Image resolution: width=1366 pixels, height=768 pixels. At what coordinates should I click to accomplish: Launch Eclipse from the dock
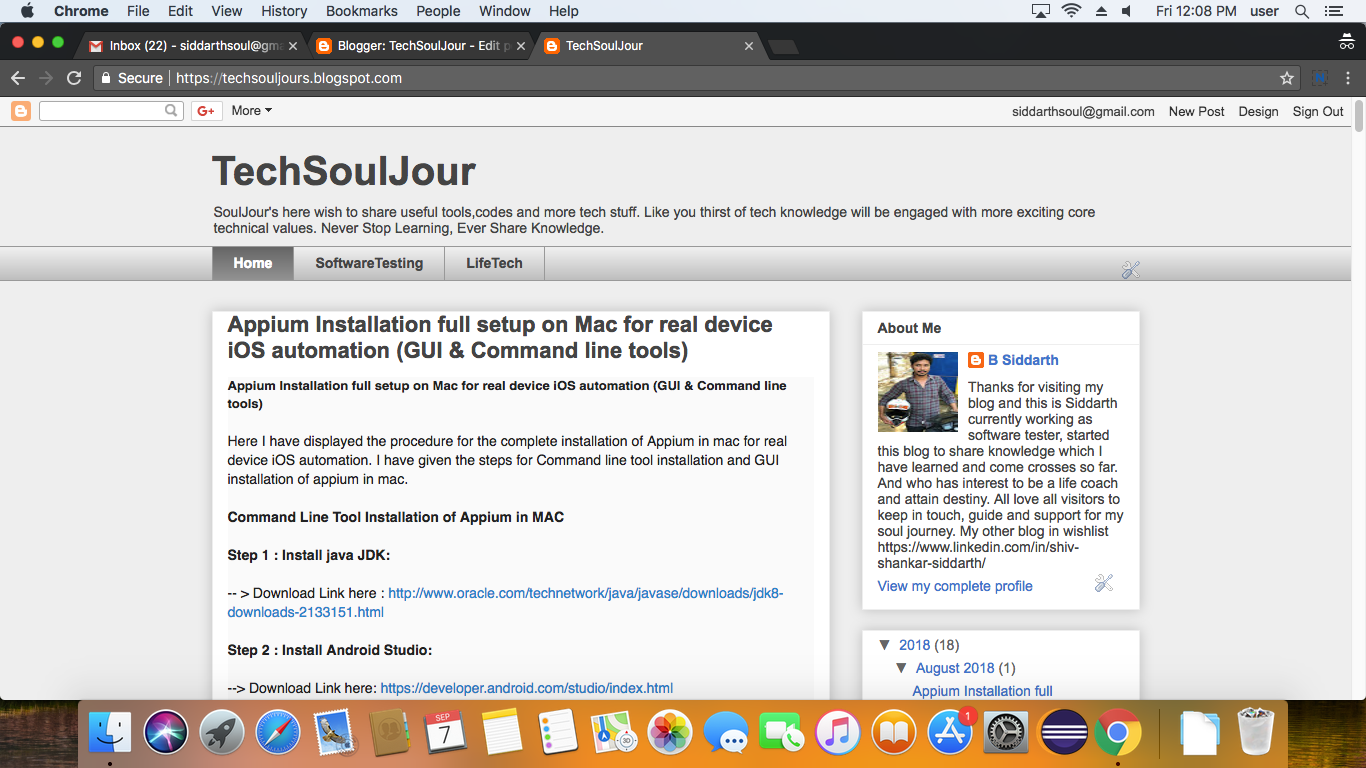pyautogui.click(x=1063, y=735)
